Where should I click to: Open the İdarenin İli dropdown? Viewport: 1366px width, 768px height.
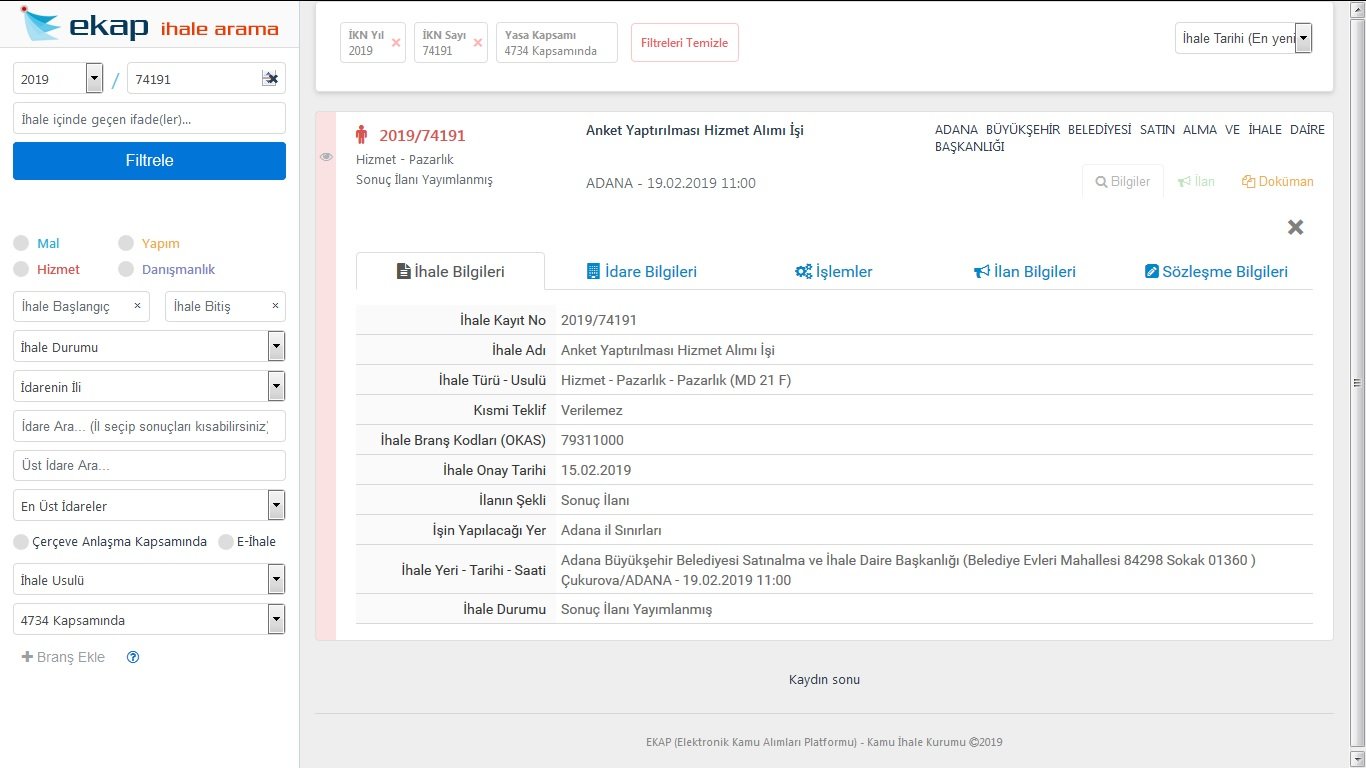click(x=149, y=387)
